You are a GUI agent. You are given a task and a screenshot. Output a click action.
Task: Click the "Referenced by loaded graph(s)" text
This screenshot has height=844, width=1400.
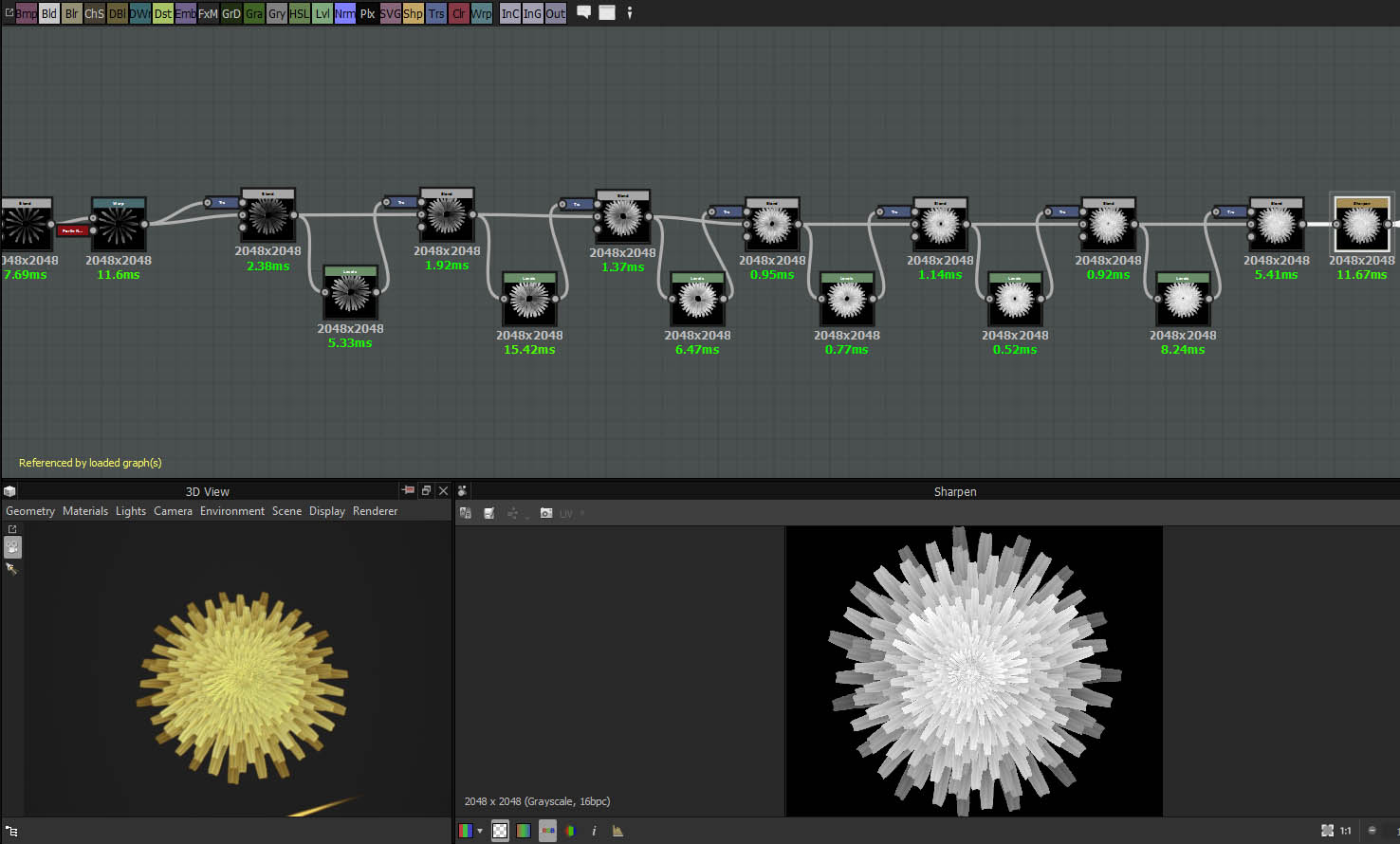tap(90, 463)
